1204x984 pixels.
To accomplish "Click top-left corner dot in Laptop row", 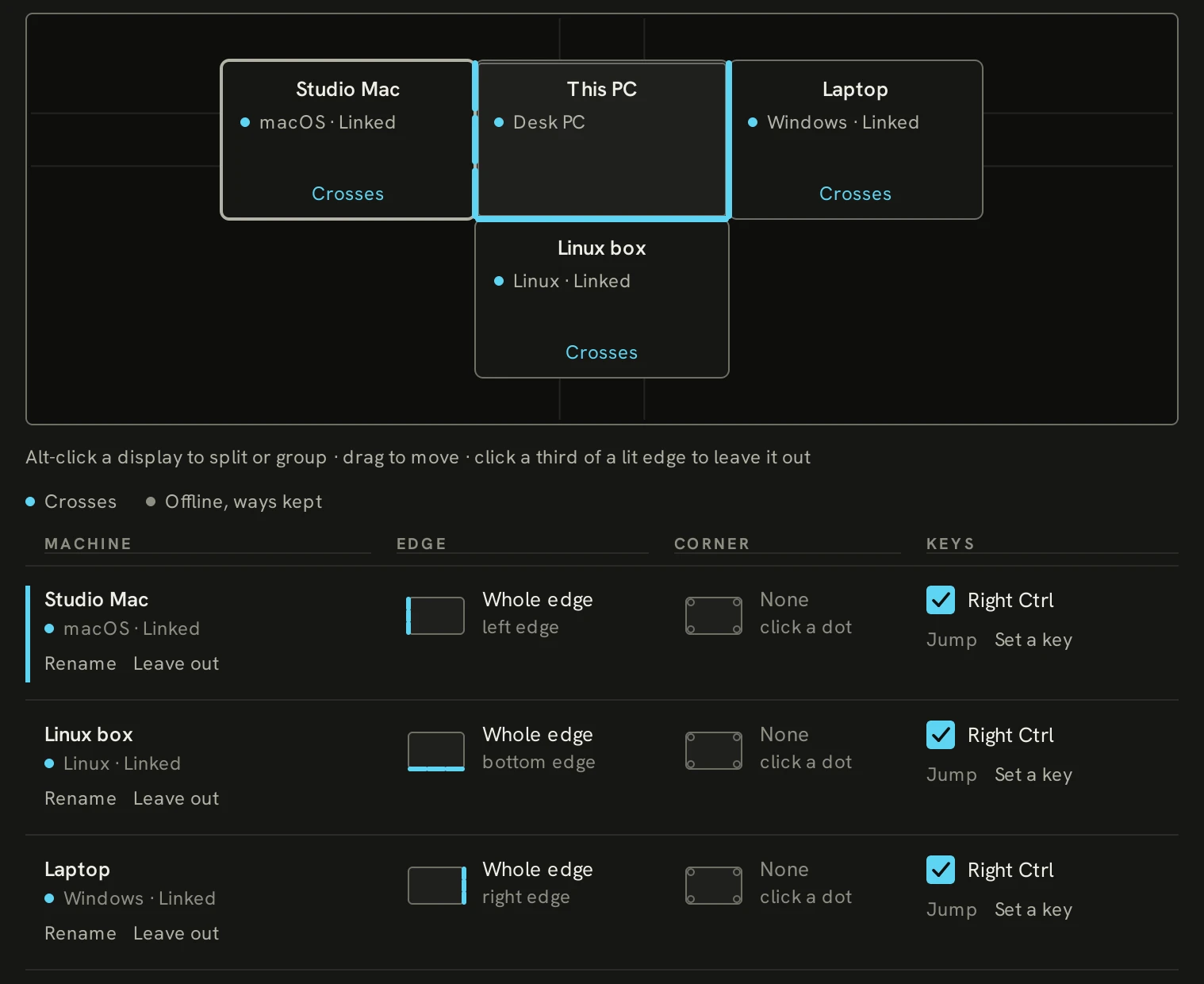I will 691,872.
